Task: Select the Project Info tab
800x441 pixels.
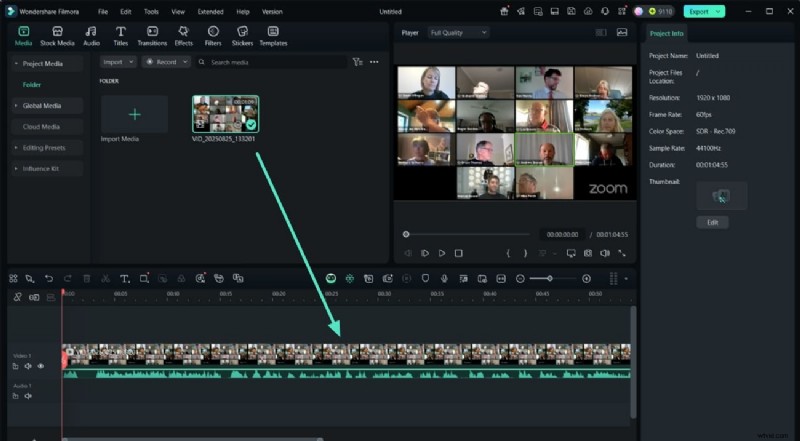Action: (x=666, y=33)
